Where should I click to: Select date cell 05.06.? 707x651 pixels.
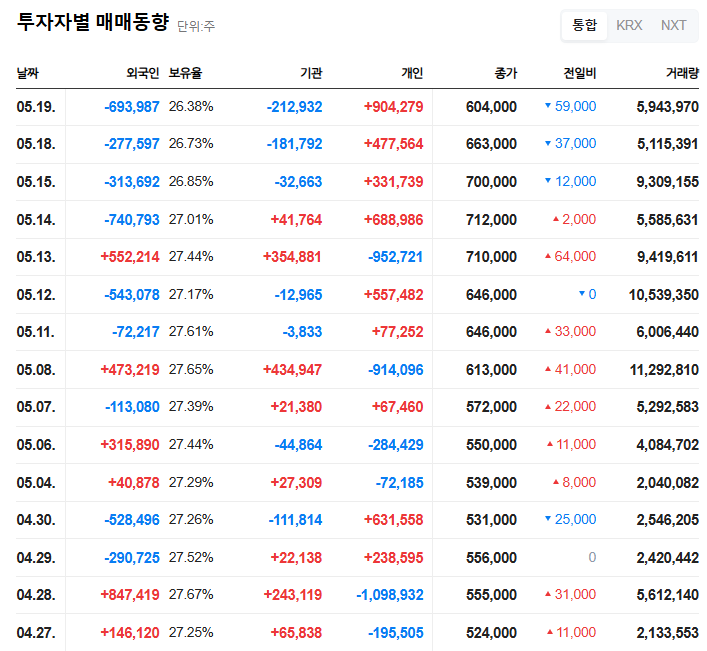[x=36, y=445]
